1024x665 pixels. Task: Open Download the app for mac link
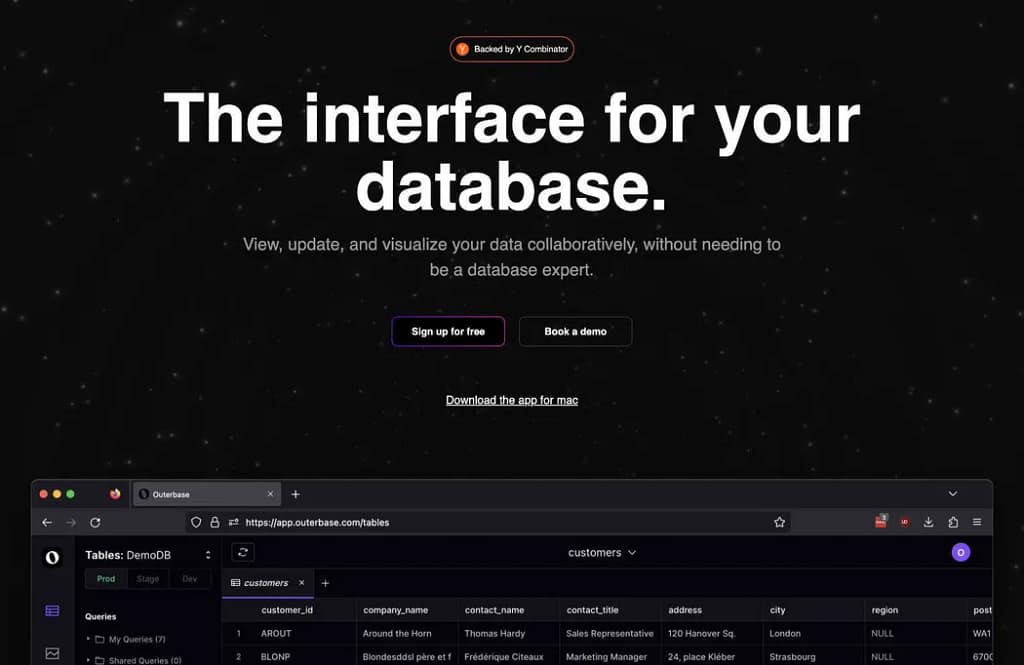[x=512, y=400]
